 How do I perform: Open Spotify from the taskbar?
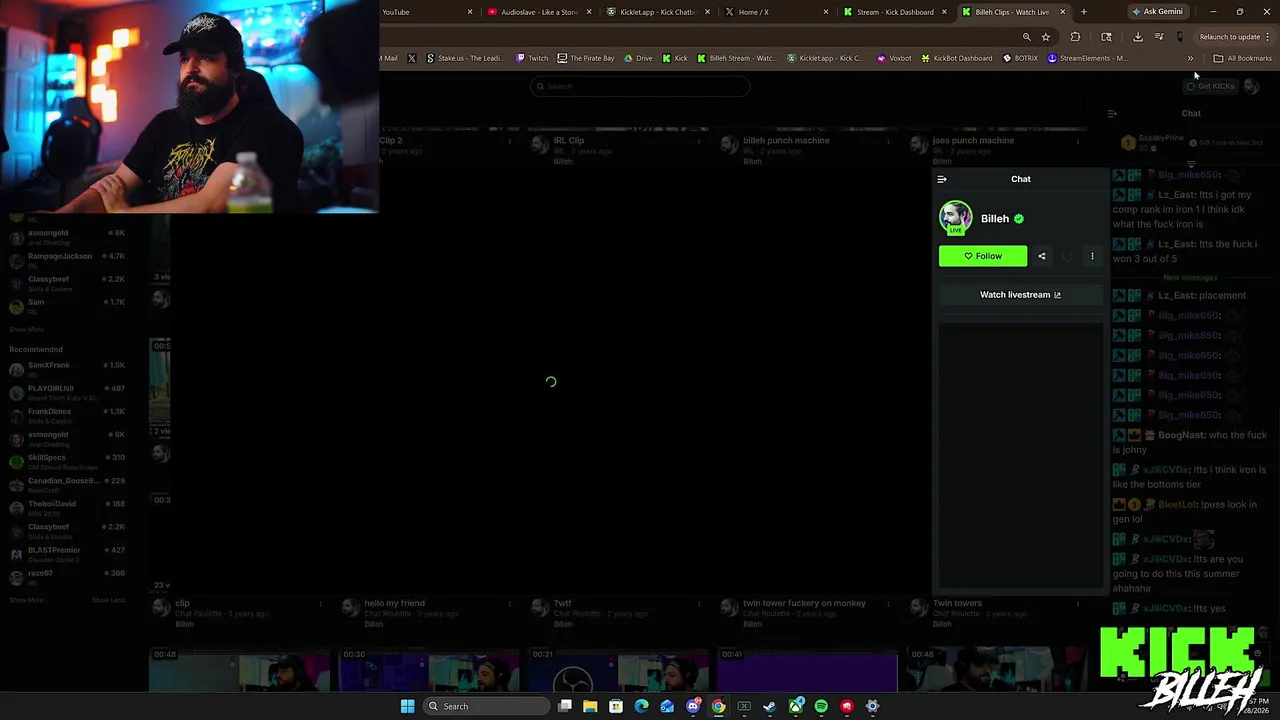[821, 706]
